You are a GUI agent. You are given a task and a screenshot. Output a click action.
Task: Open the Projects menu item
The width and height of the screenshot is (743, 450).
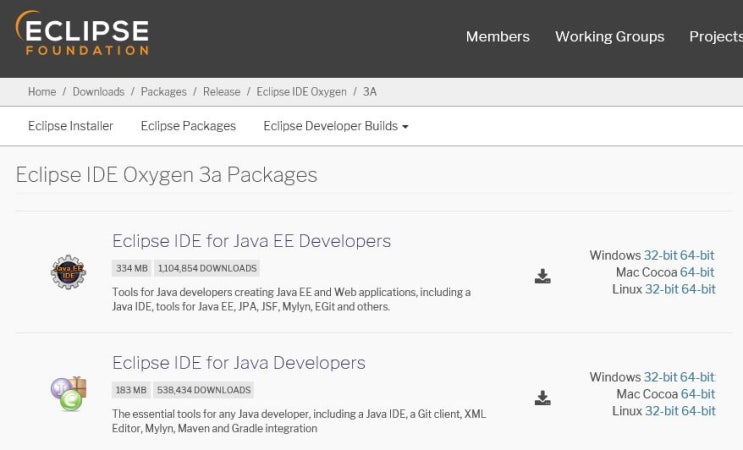[715, 37]
